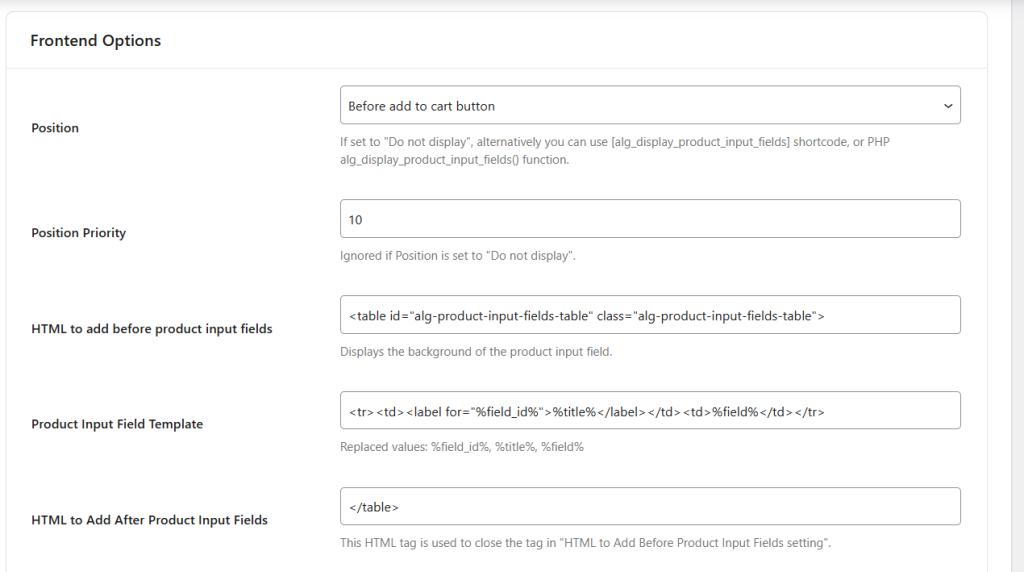Click the Position Priority field containing 10
This screenshot has width=1024, height=572.
pos(650,219)
